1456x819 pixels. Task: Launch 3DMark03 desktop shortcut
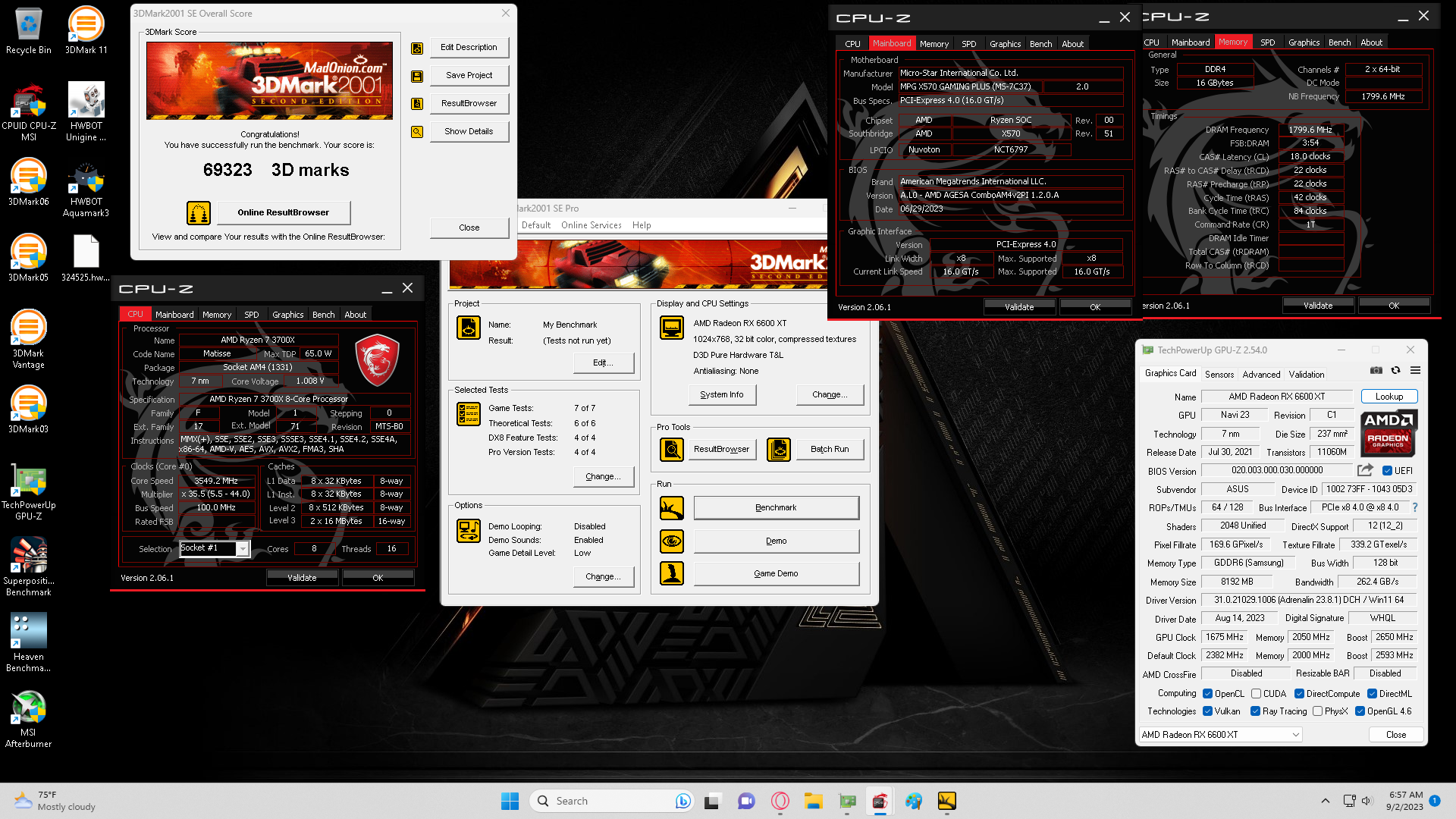click(29, 410)
